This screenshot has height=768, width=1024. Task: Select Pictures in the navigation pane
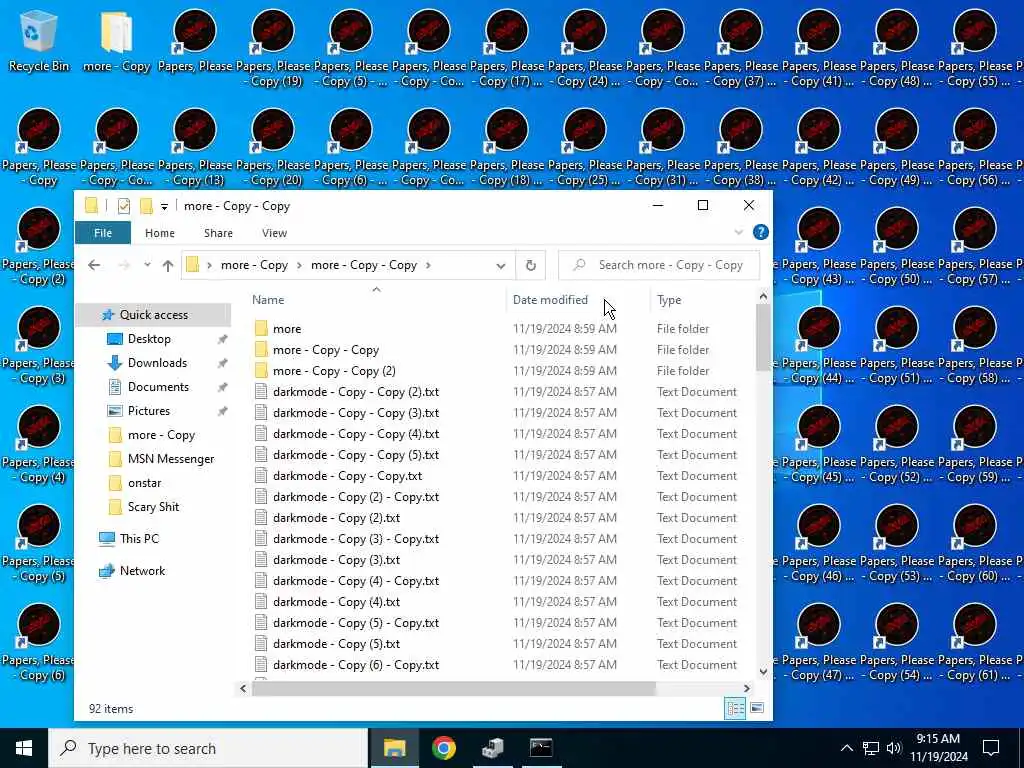(148, 411)
